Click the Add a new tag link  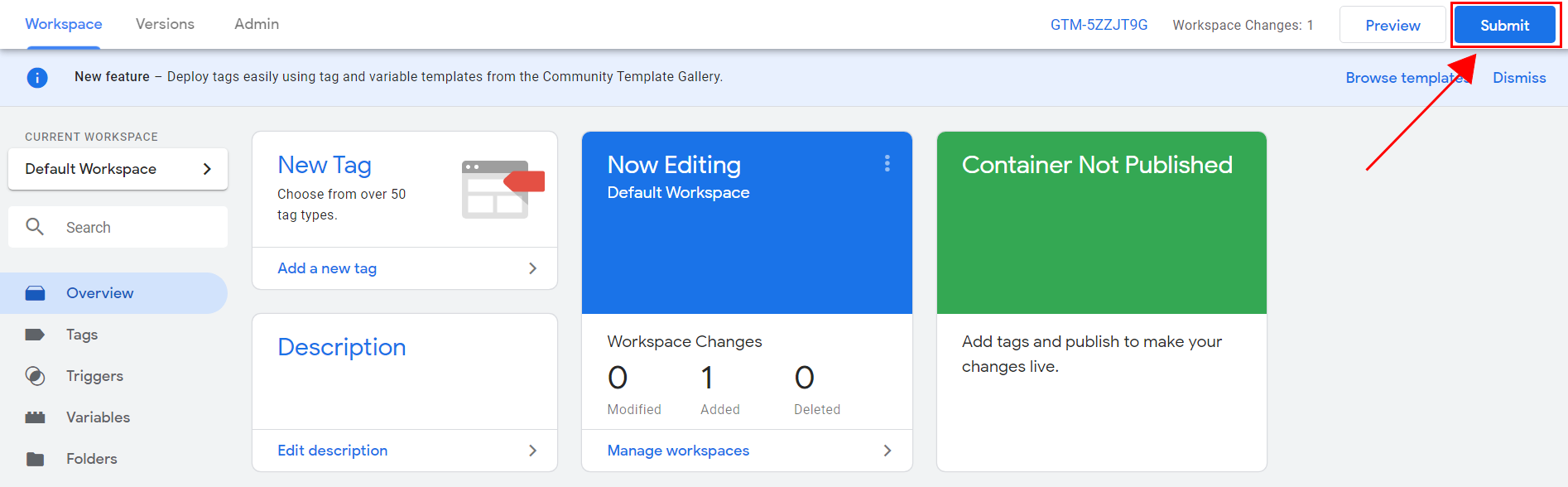click(327, 268)
